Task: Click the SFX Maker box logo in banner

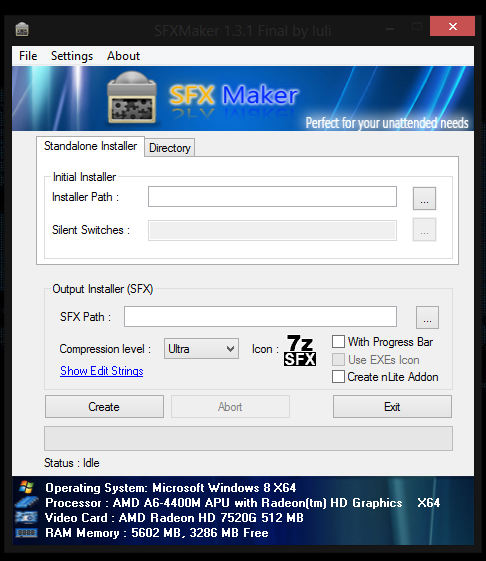Action: [132, 97]
